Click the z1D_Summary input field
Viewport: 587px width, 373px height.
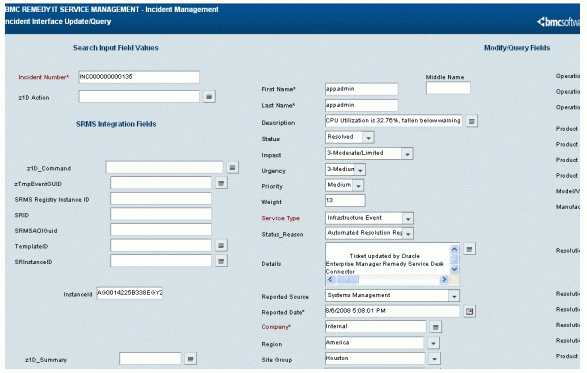(x=150, y=359)
